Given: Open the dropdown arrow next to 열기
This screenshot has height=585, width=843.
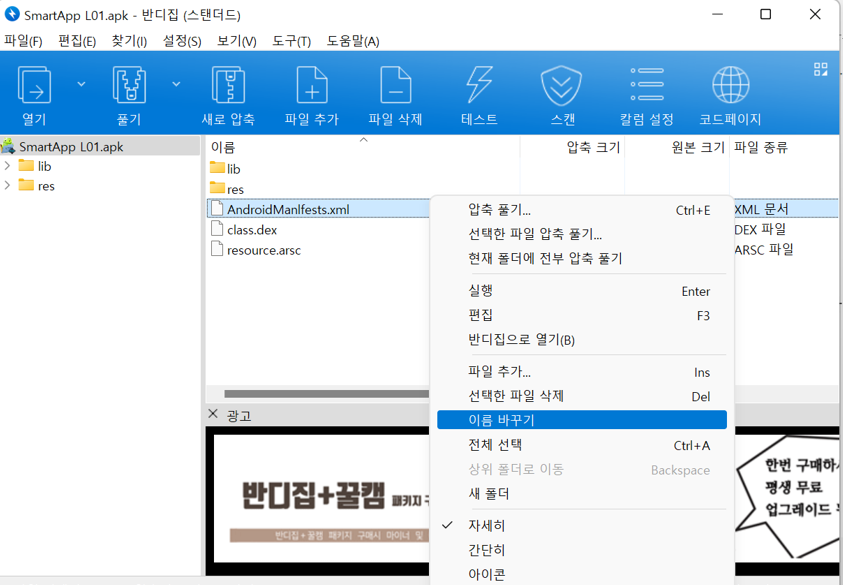Looking at the screenshot, I should tap(81, 84).
